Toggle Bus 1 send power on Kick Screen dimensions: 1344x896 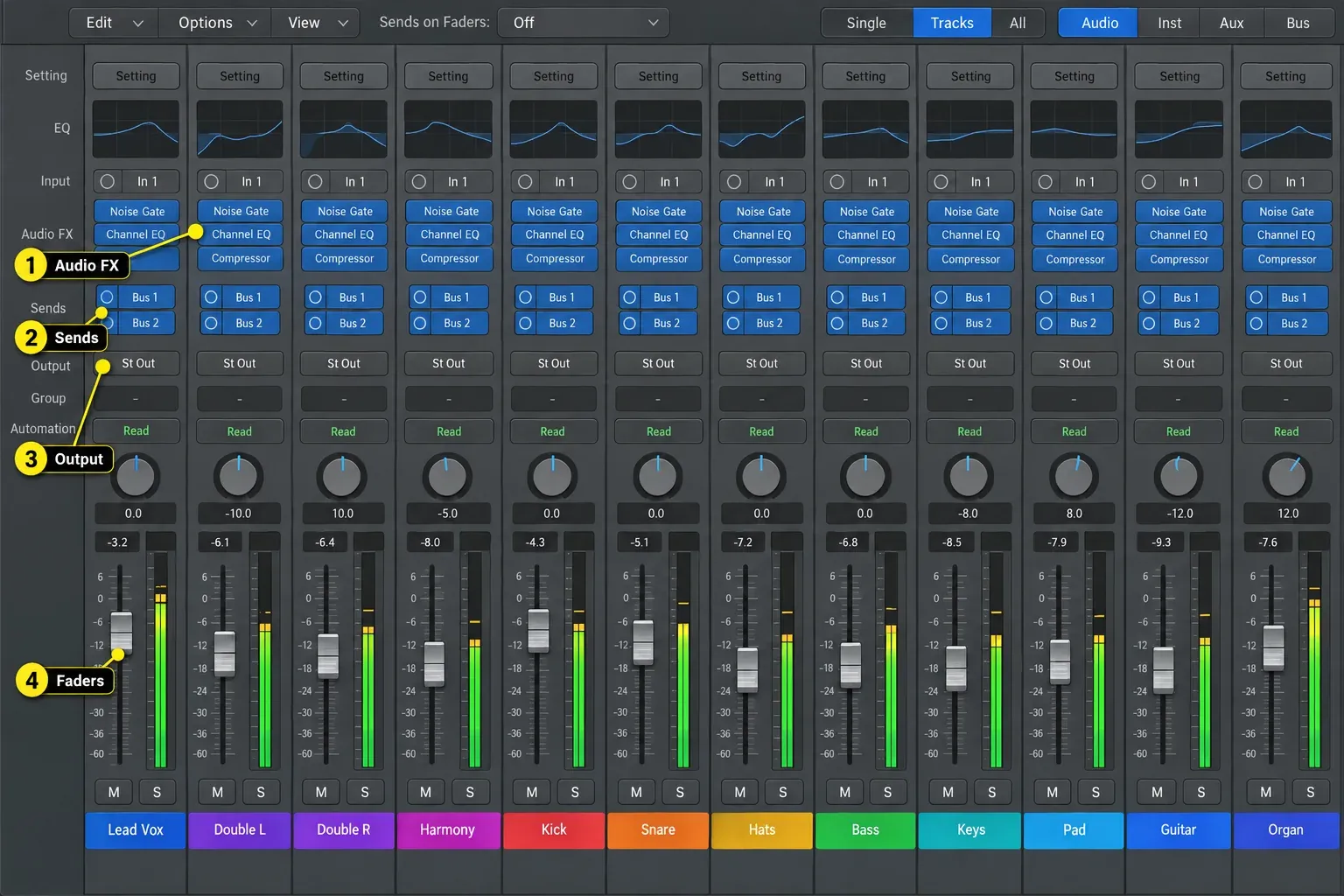click(x=525, y=297)
